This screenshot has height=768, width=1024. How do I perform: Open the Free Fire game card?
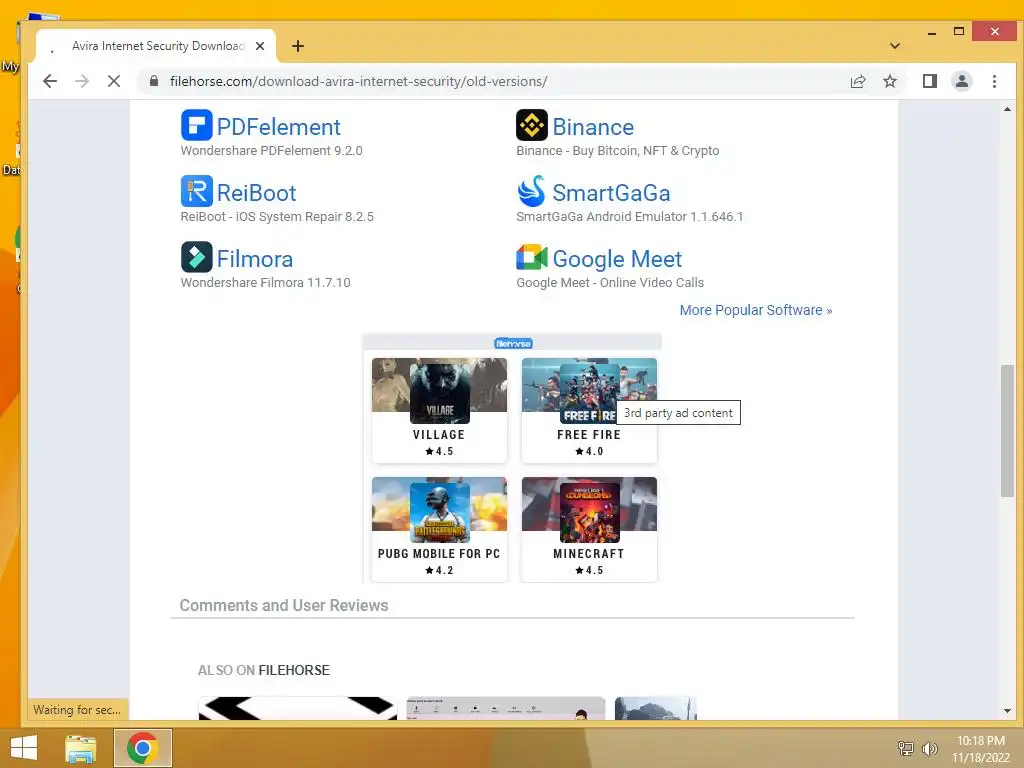tap(589, 409)
